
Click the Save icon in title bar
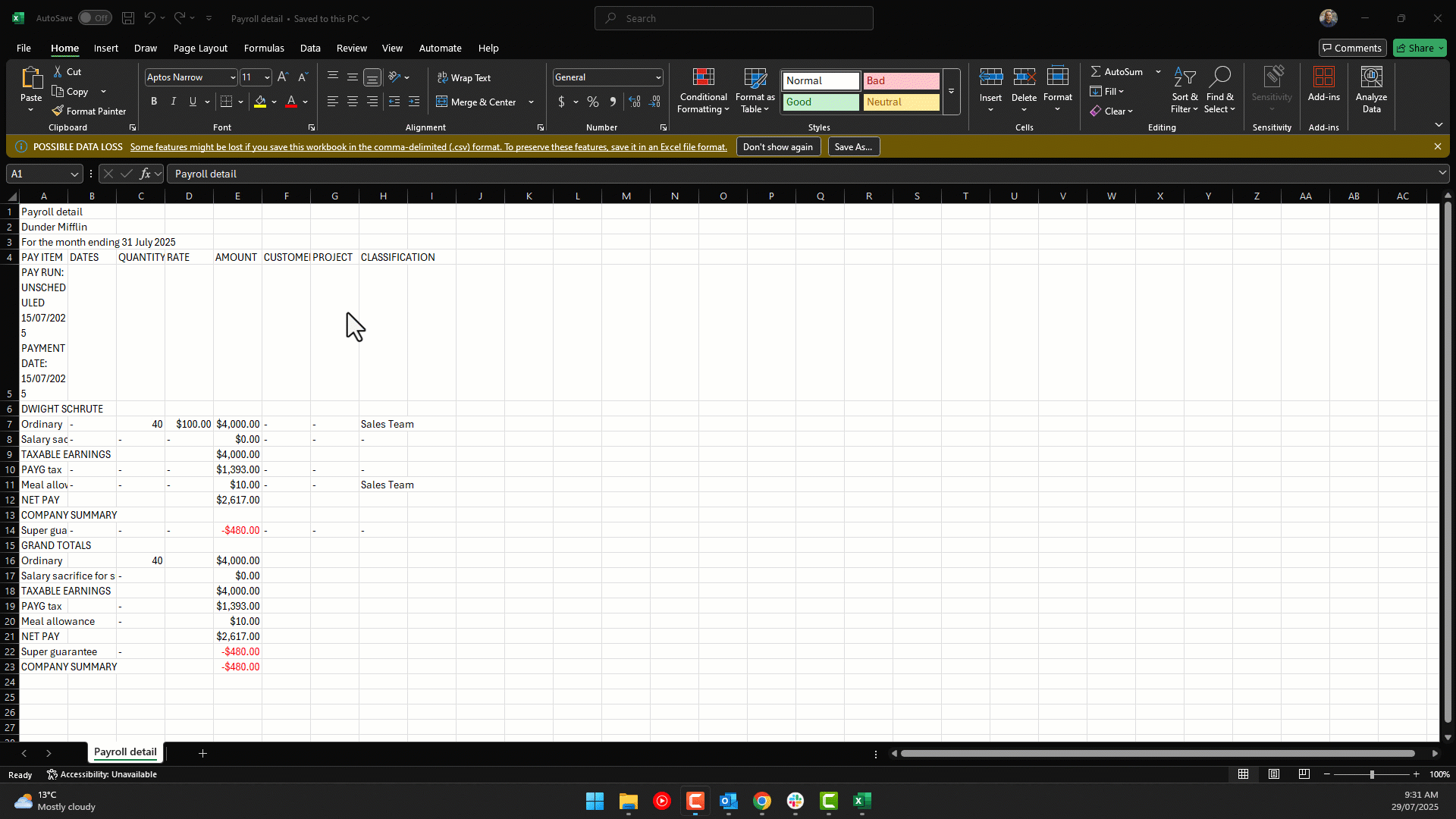click(x=128, y=18)
